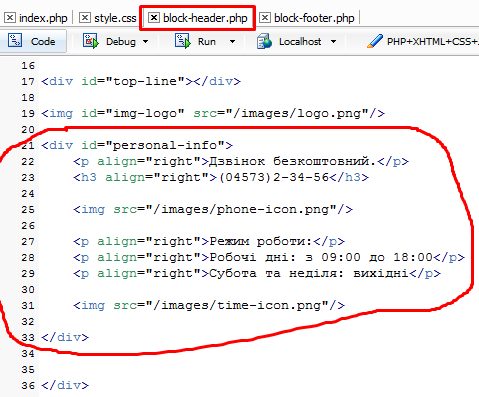Click the "/images/time-icon.png" path
479x397 pixels.
coord(237,305)
